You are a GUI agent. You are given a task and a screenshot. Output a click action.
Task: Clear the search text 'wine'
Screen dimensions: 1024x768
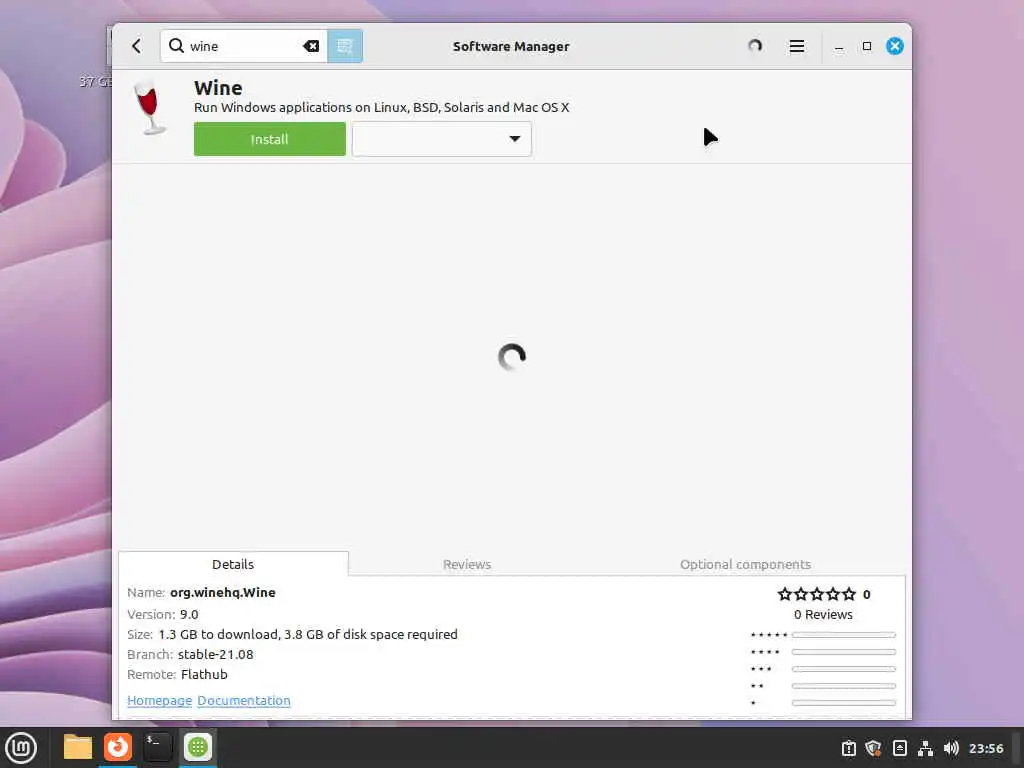[311, 46]
